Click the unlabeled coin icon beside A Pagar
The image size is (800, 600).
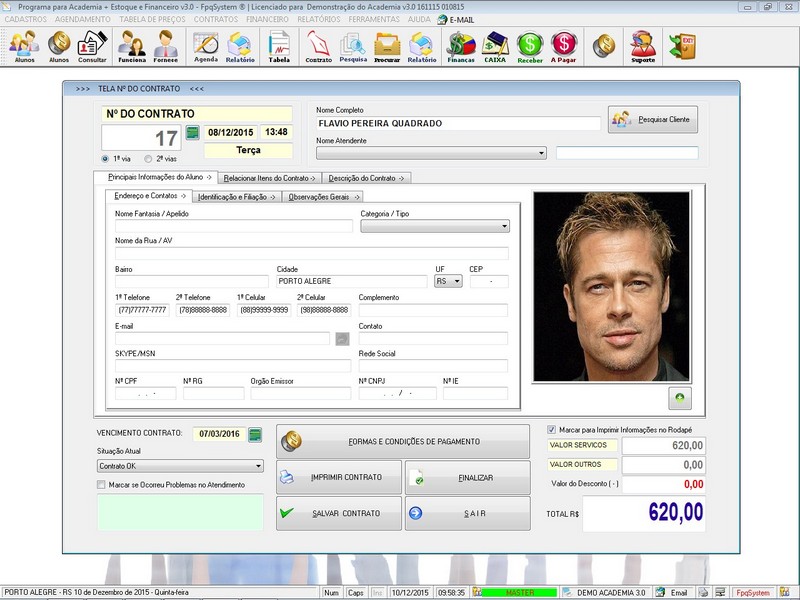604,46
